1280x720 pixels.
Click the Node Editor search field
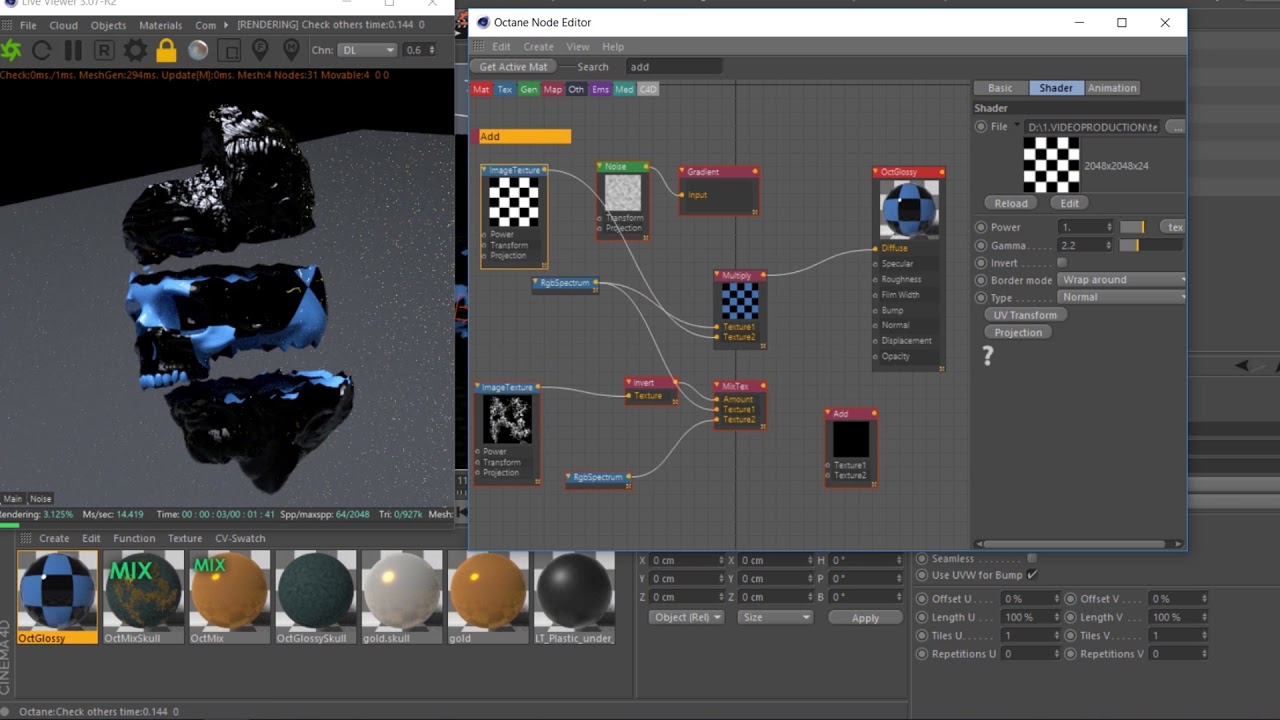(x=673, y=67)
